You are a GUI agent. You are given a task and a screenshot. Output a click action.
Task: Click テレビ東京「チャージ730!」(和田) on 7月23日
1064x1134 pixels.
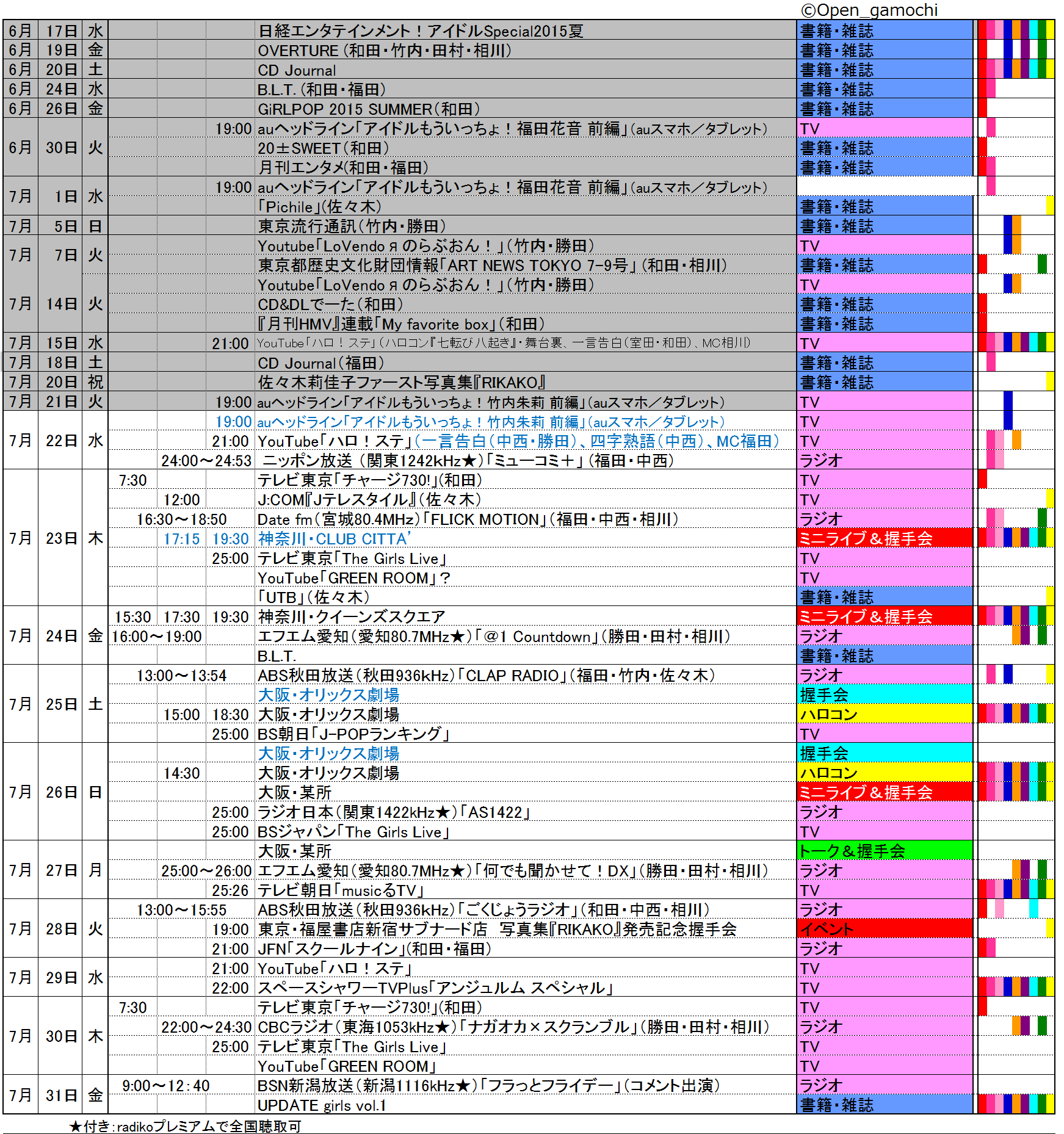coord(370,480)
